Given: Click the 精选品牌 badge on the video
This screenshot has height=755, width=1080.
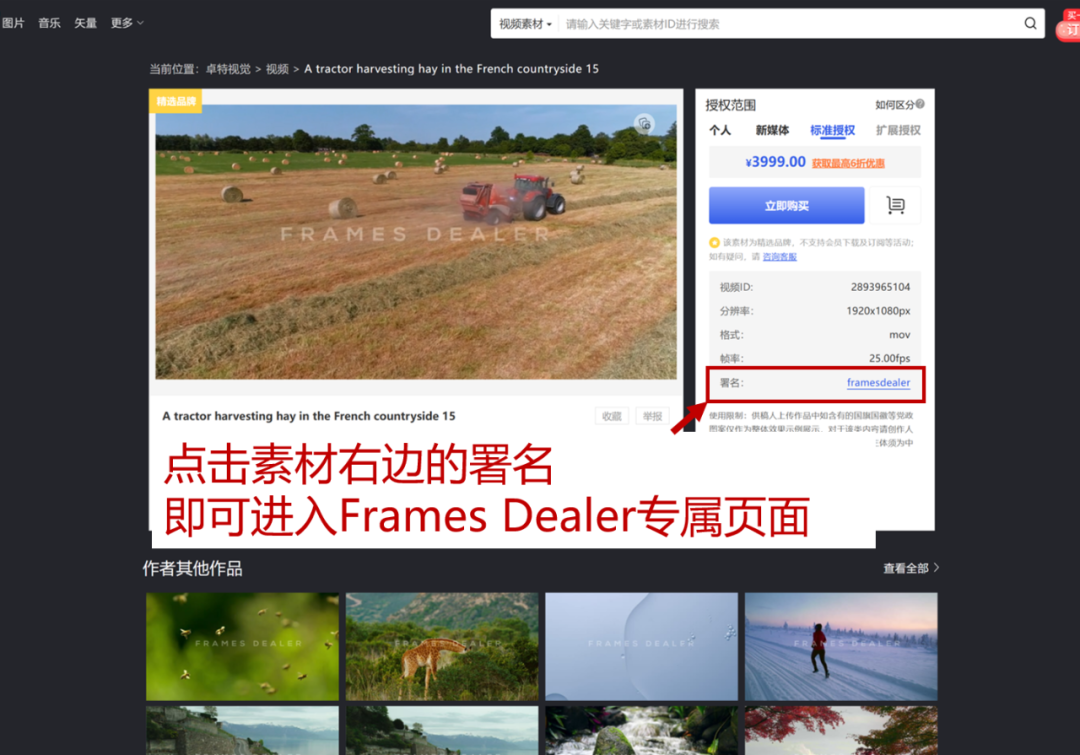Looking at the screenshot, I should pos(175,101).
